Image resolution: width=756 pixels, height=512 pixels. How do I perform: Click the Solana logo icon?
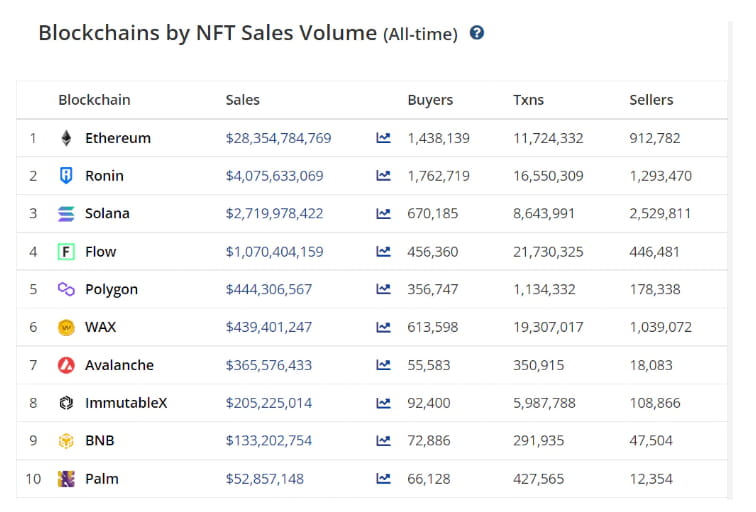tap(66, 214)
